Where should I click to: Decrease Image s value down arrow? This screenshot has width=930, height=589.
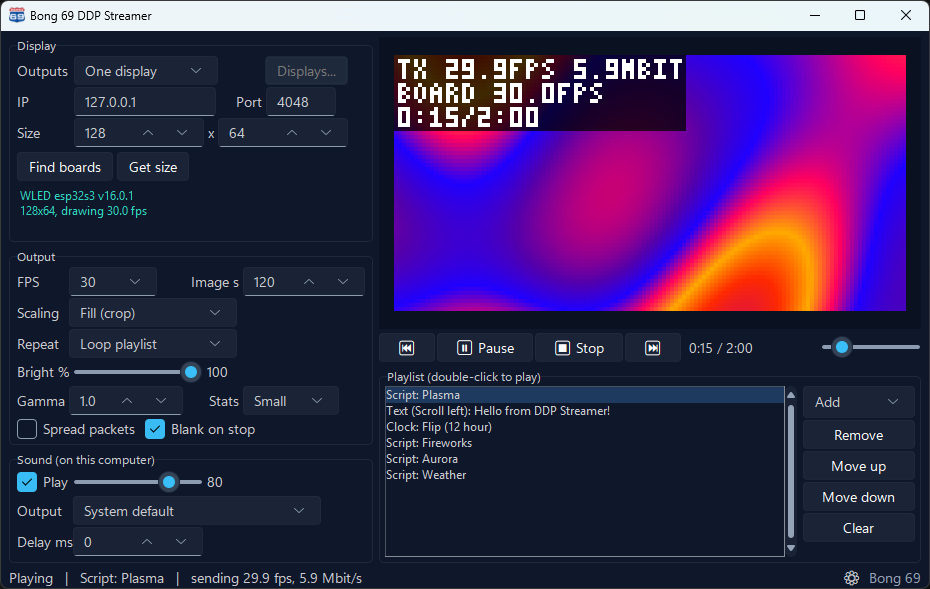343,282
